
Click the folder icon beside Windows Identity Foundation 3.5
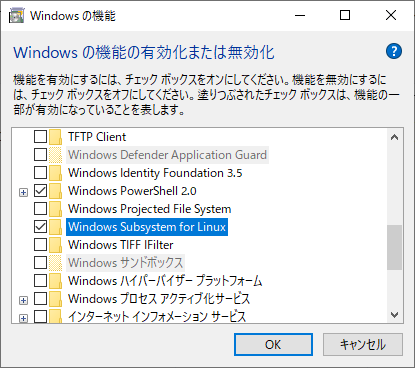(x=55, y=173)
